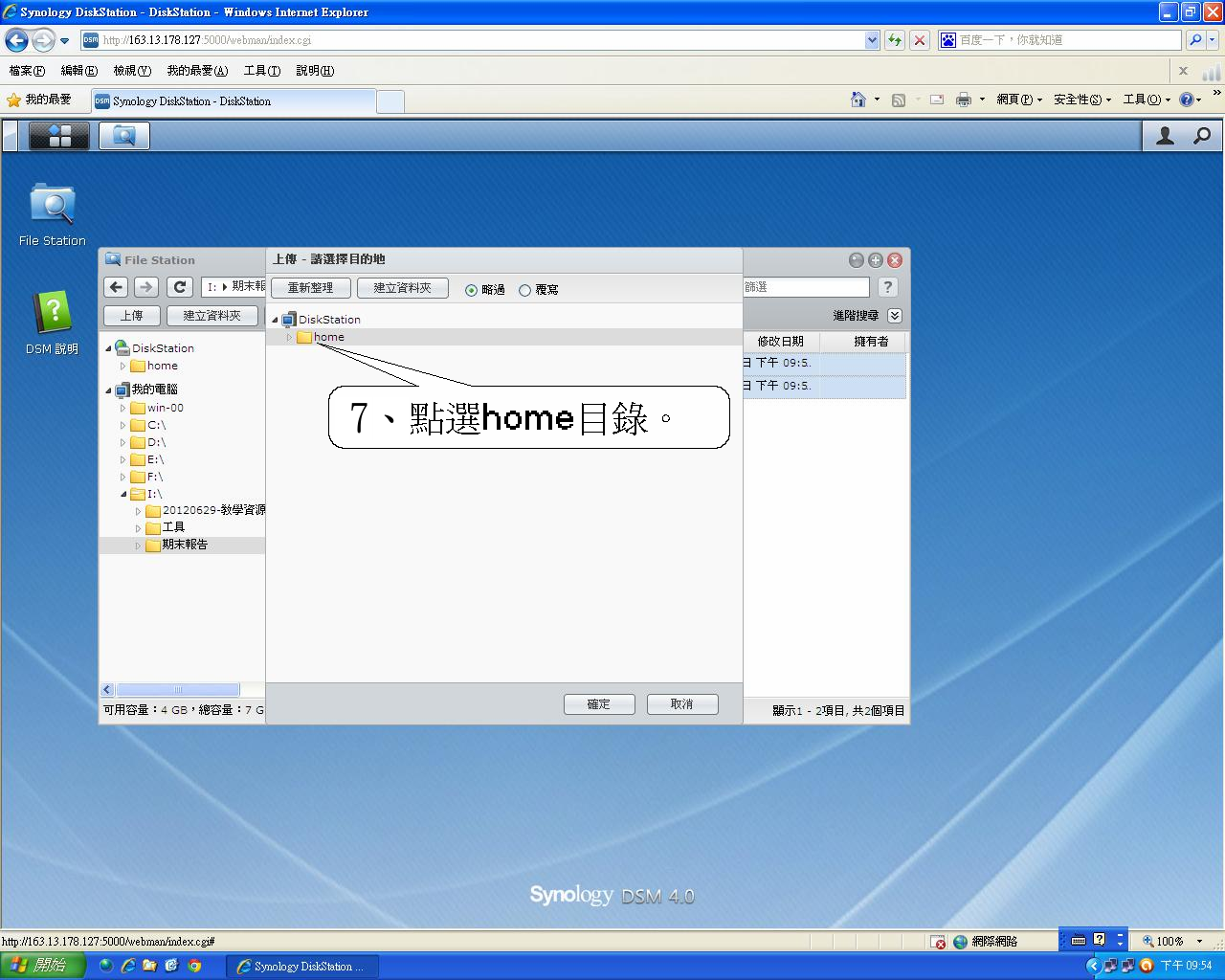The image size is (1225, 980).
Task: Open the 檢視 menu
Action: pyautogui.click(x=132, y=71)
